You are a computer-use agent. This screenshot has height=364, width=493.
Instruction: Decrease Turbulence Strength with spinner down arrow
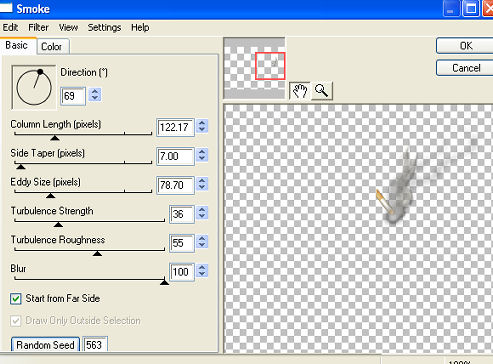(202, 217)
